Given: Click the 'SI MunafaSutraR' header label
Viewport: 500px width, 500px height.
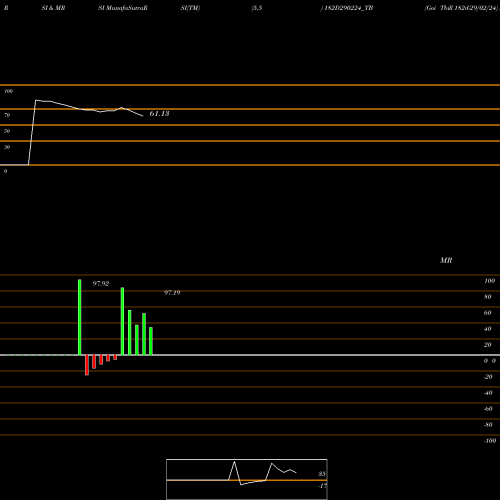Looking at the screenshot, I should click(123, 8).
